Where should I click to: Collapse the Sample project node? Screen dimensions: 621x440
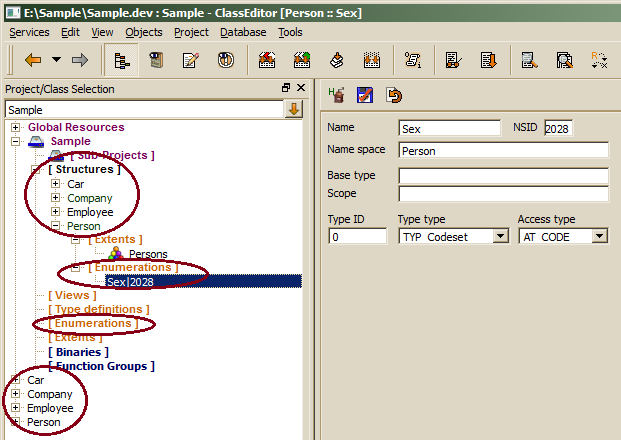coord(16,142)
